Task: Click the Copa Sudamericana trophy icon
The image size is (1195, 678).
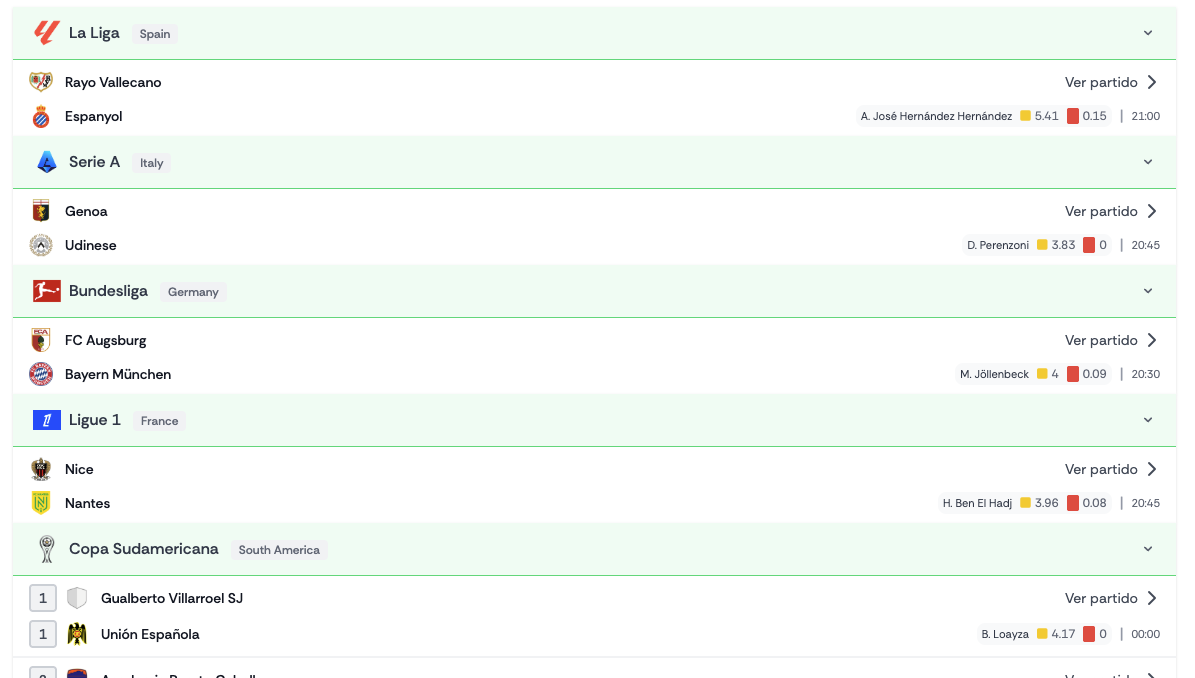Action: point(46,549)
